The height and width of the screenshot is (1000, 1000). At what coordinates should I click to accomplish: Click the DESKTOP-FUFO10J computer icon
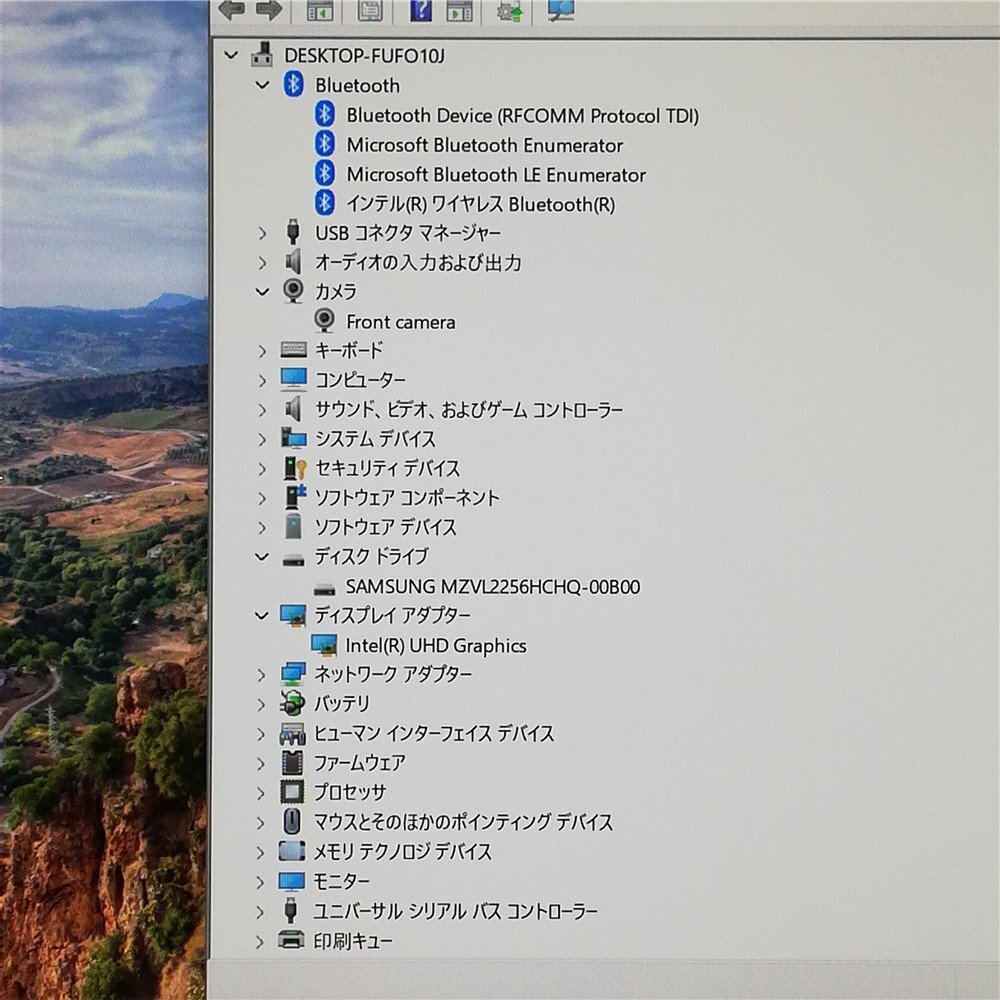tap(262, 55)
